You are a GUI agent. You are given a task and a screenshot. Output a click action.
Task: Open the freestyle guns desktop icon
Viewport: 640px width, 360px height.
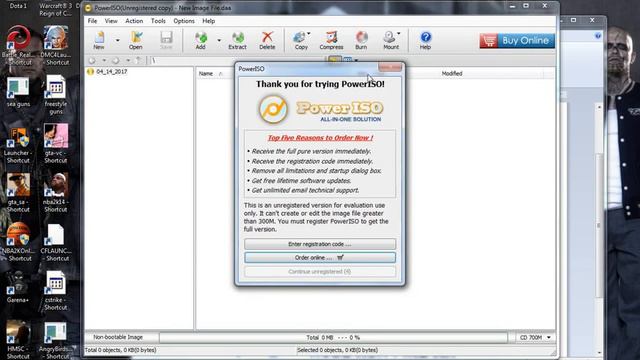tap(56, 96)
